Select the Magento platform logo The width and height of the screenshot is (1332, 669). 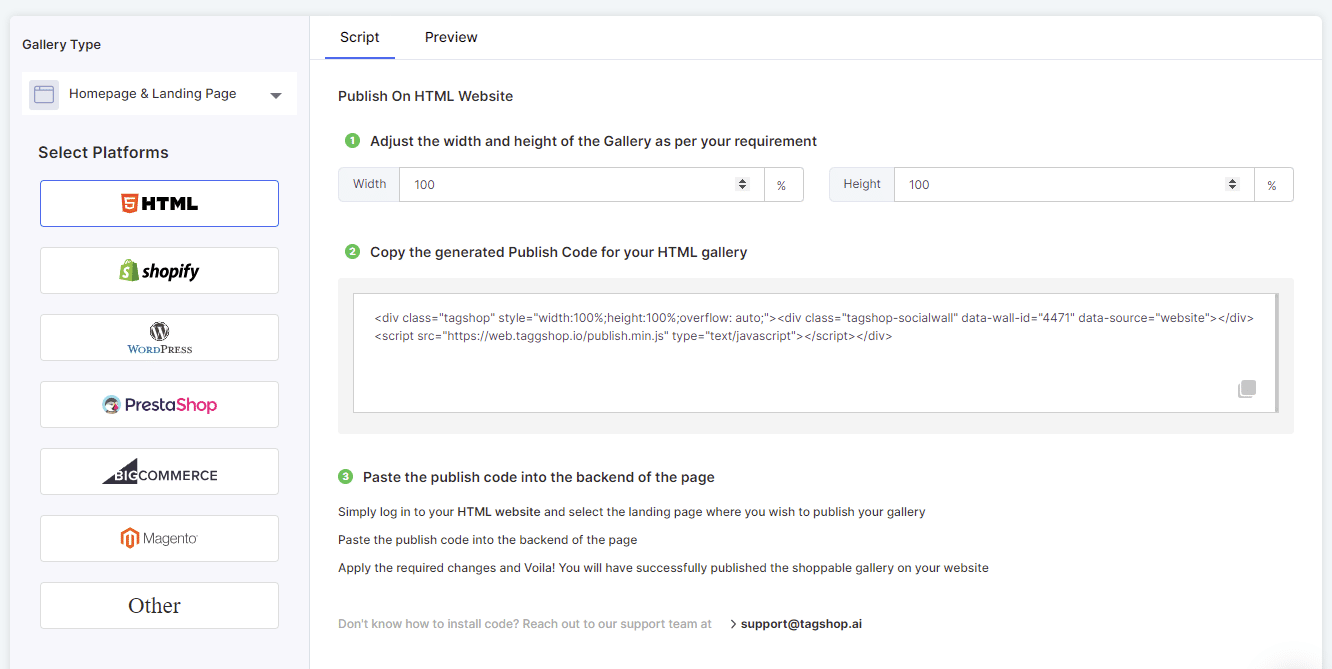[x=159, y=539]
